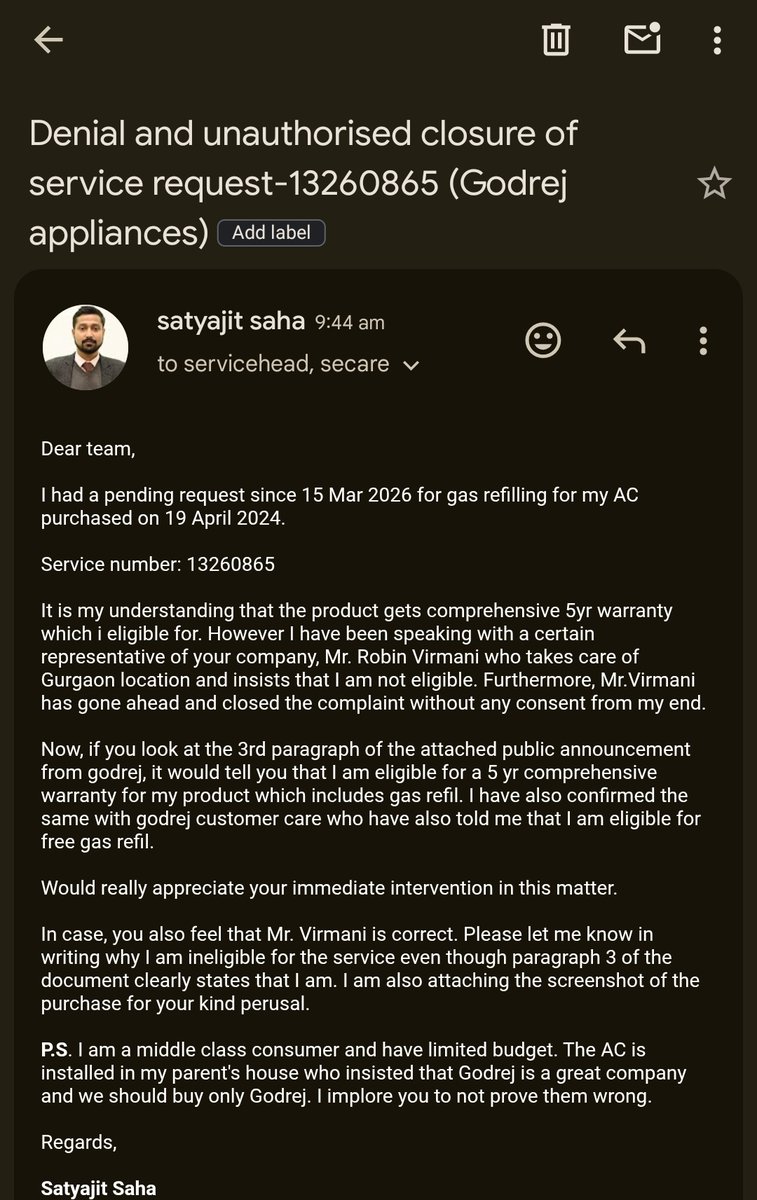Tap the bold Satyajit Saha signature

[98, 1189]
